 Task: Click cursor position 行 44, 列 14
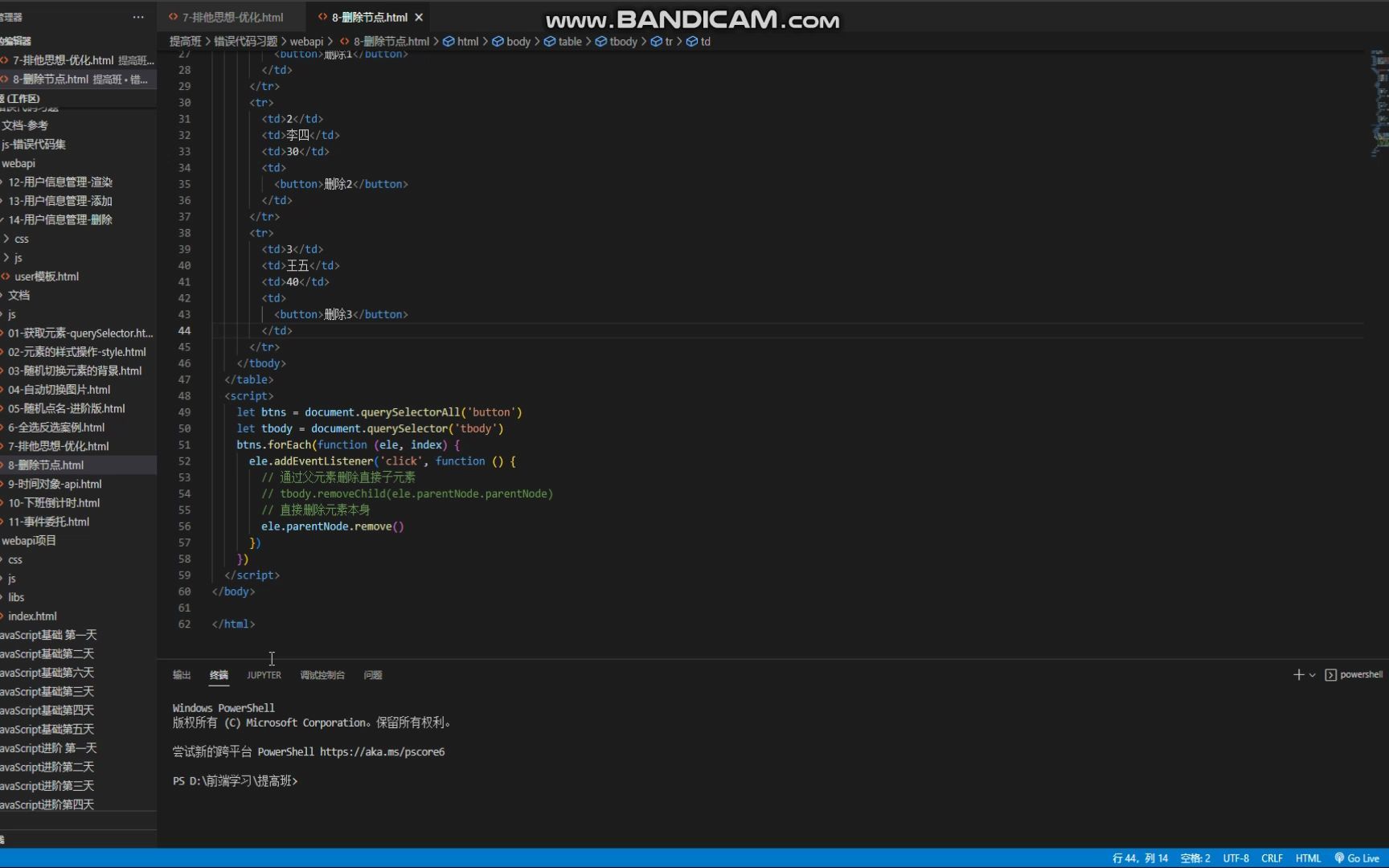tap(1140, 858)
